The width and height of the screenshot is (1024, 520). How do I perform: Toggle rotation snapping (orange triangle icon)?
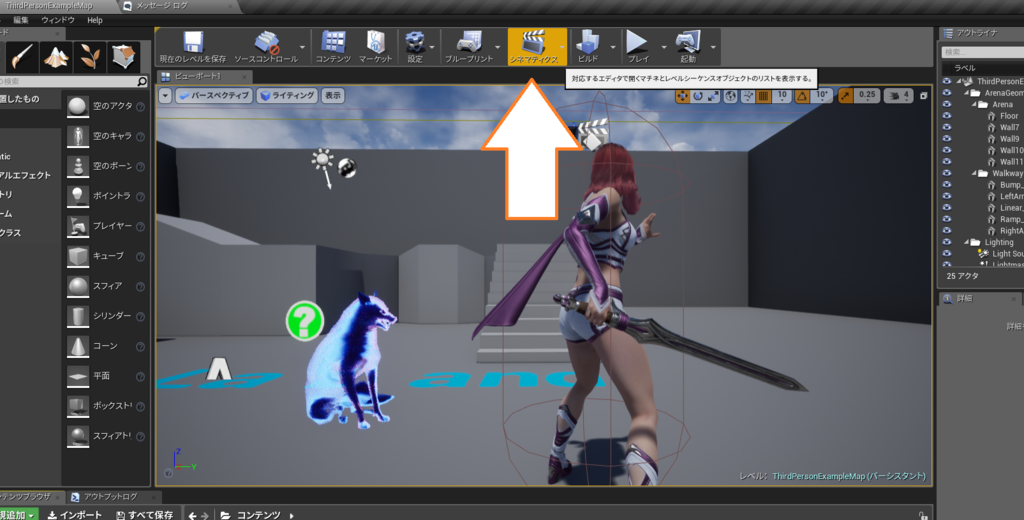(x=802, y=96)
